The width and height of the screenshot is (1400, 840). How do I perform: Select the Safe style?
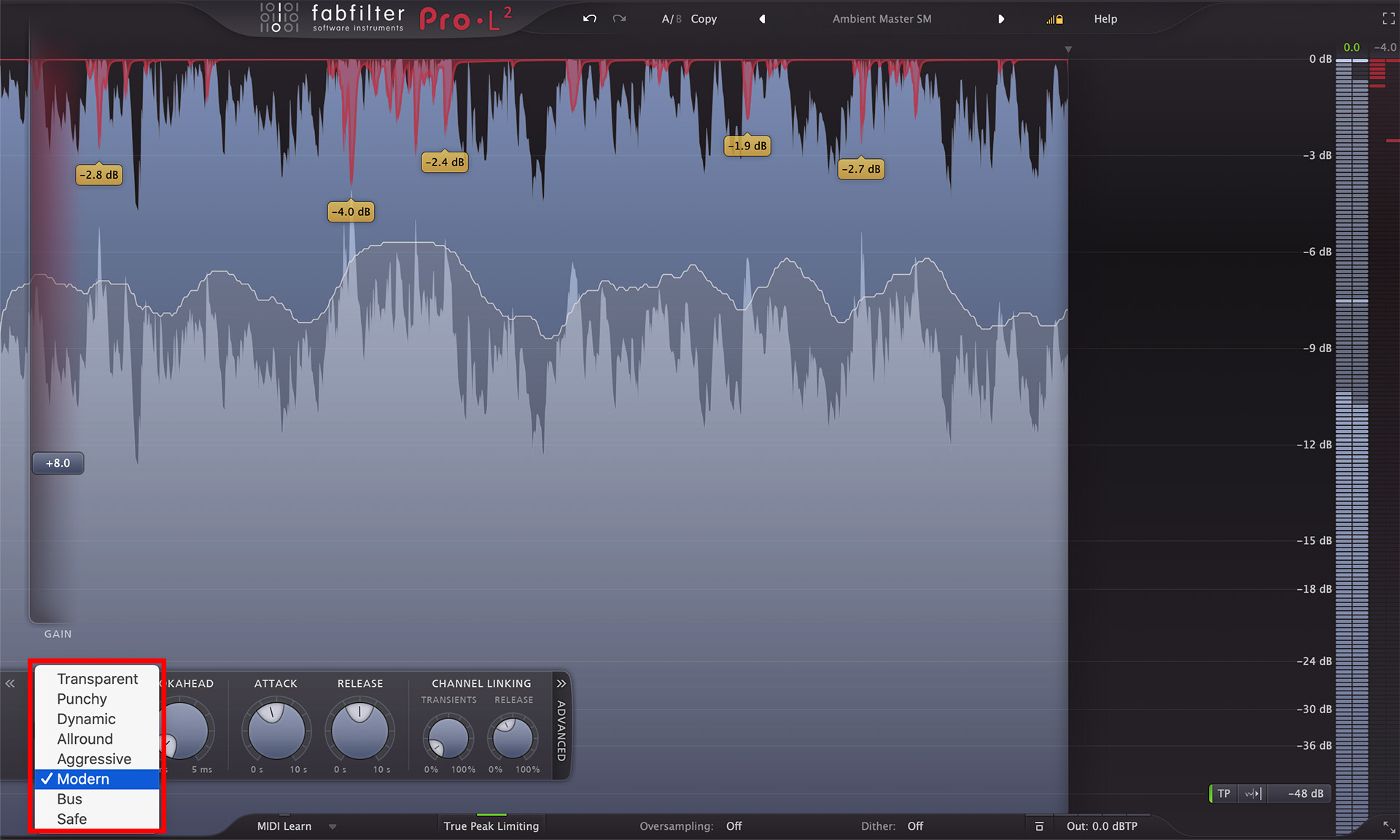[97, 819]
